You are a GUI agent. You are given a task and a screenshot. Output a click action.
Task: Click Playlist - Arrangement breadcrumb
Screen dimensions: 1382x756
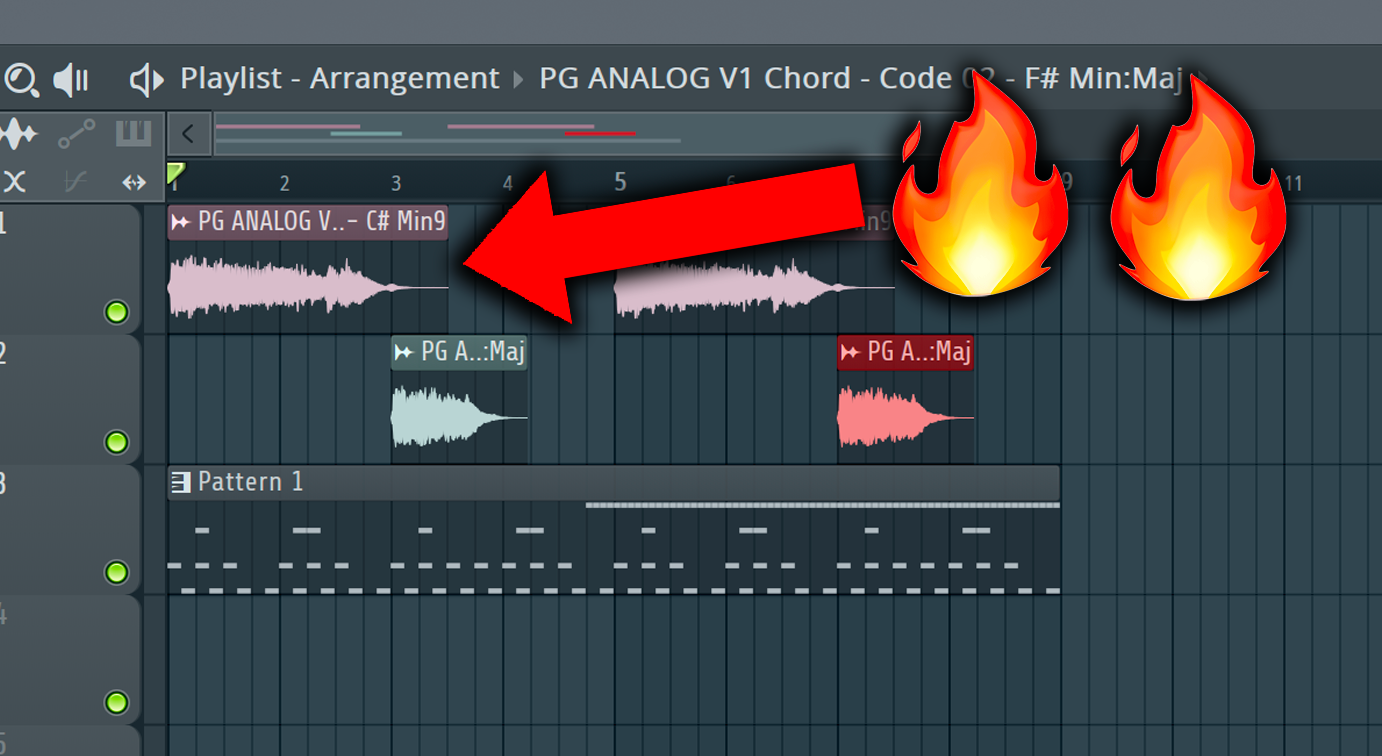339,78
